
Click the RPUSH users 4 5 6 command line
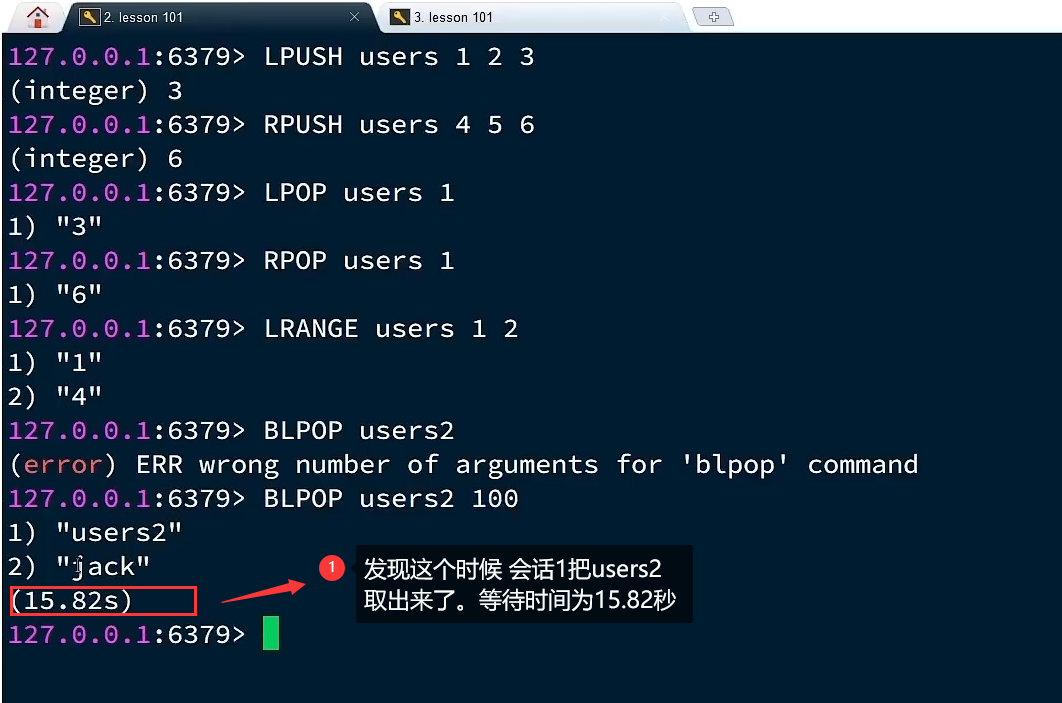[271, 125]
